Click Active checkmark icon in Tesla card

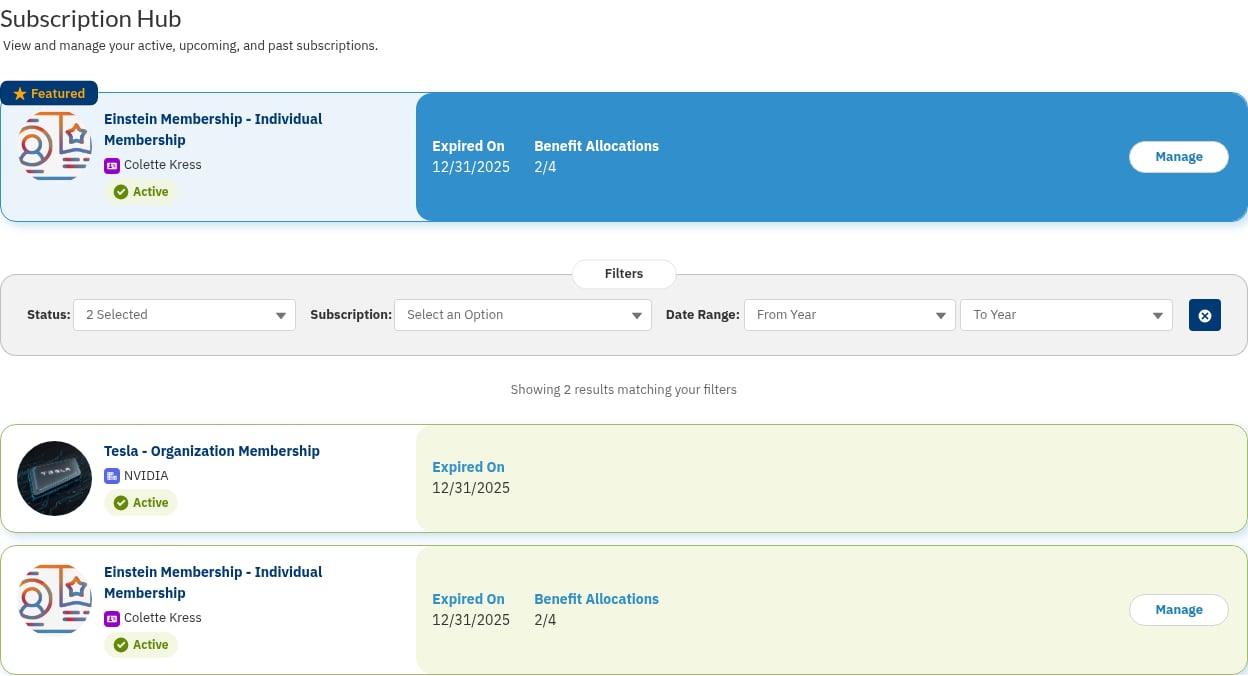121,503
